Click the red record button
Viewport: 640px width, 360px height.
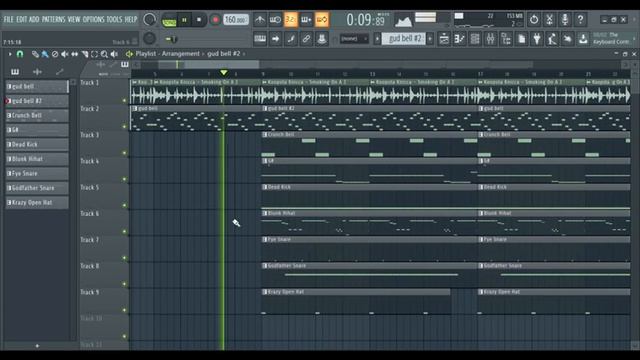tap(215, 20)
